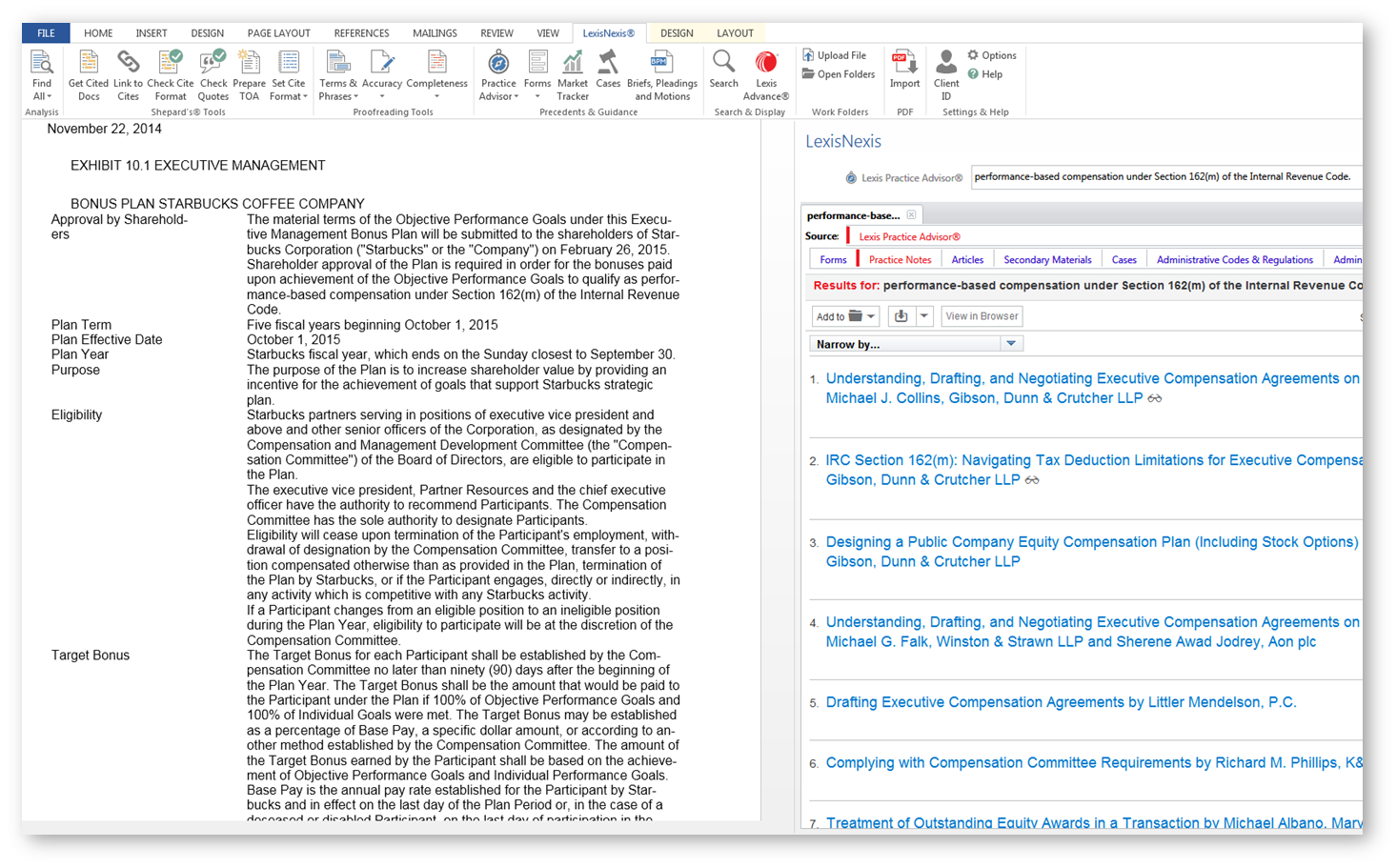Switch to the VIEW ribbon tab
The image size is (1397, 868).
click(548, 33)
